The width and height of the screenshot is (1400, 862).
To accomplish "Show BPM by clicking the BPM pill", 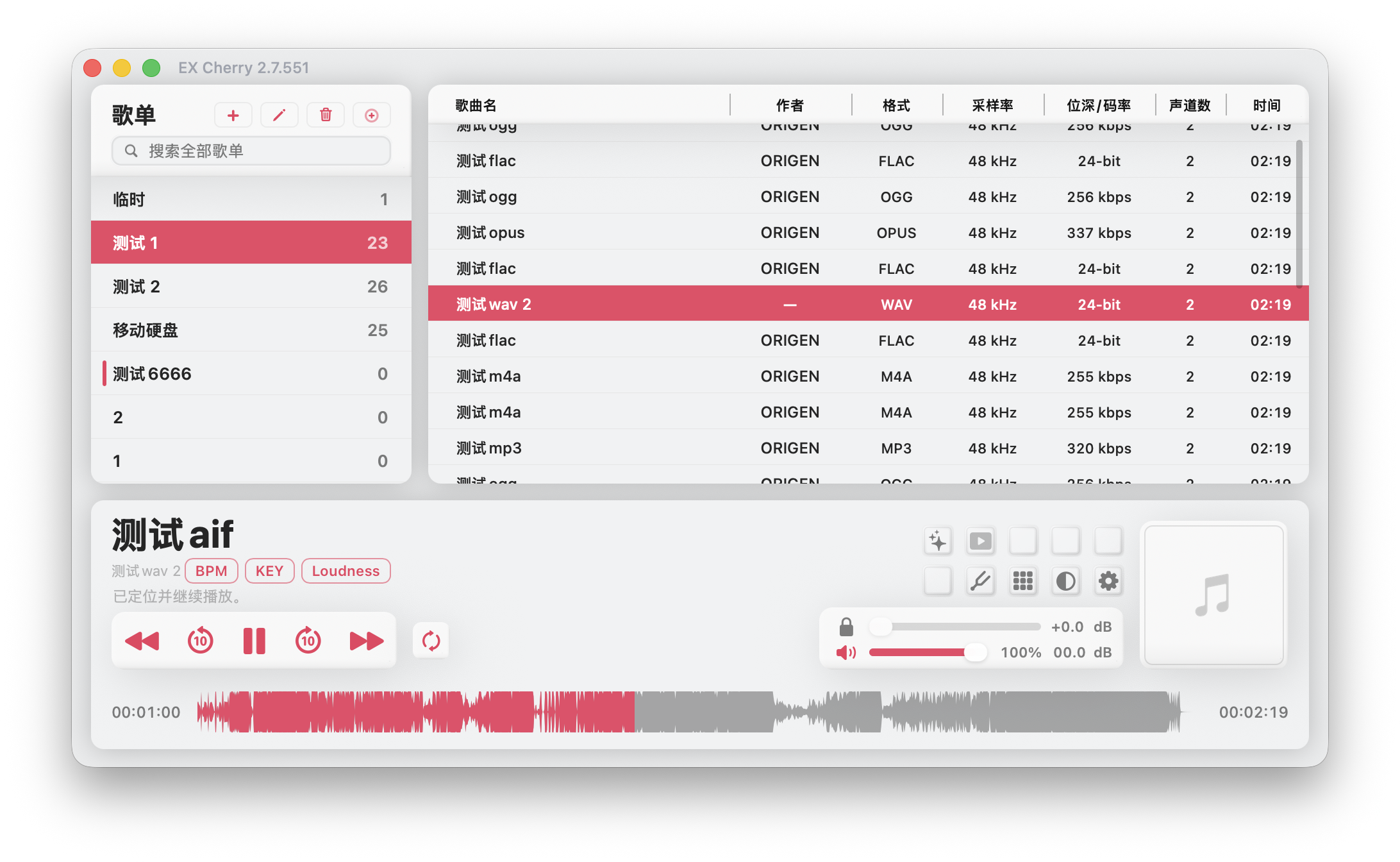I will (211, 570).
